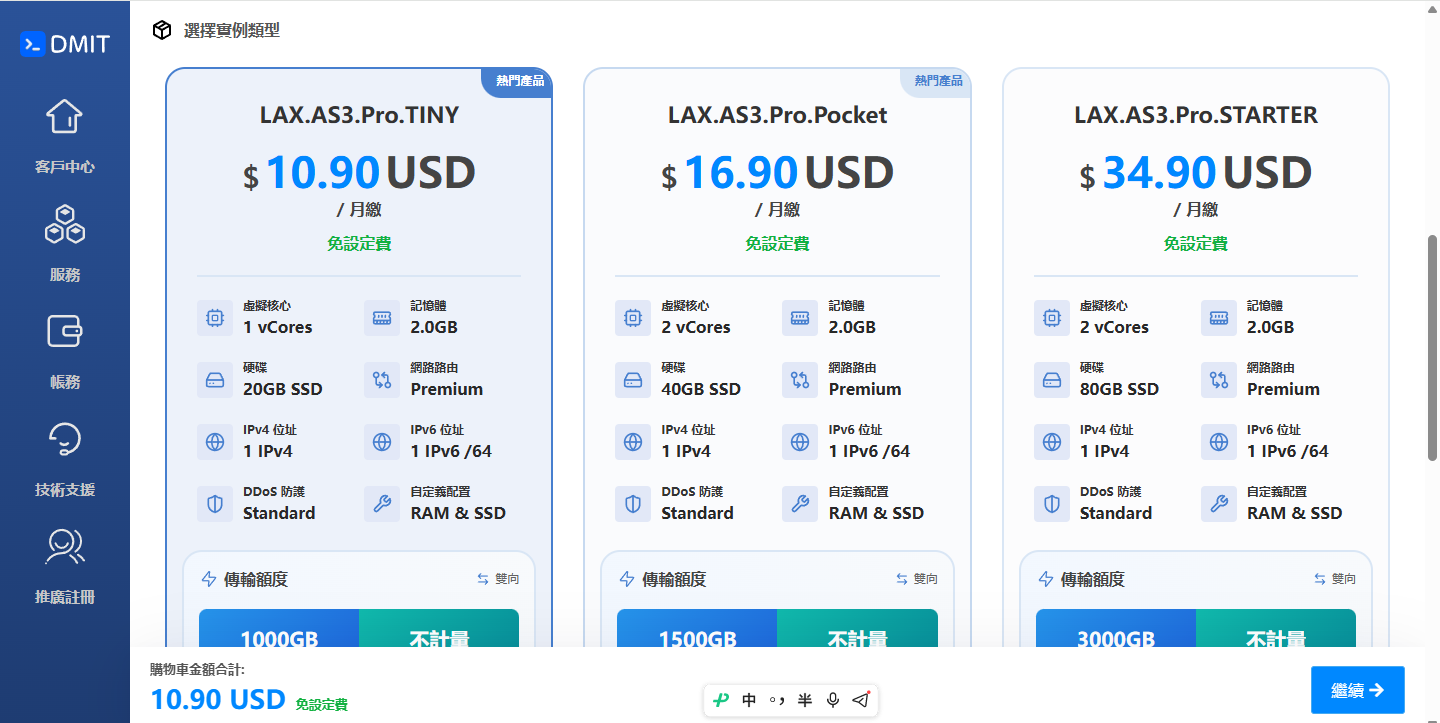Click the IPv4 位址 globe icon in the Pocket card
1440x723 pixels.
tap(632, 442)
